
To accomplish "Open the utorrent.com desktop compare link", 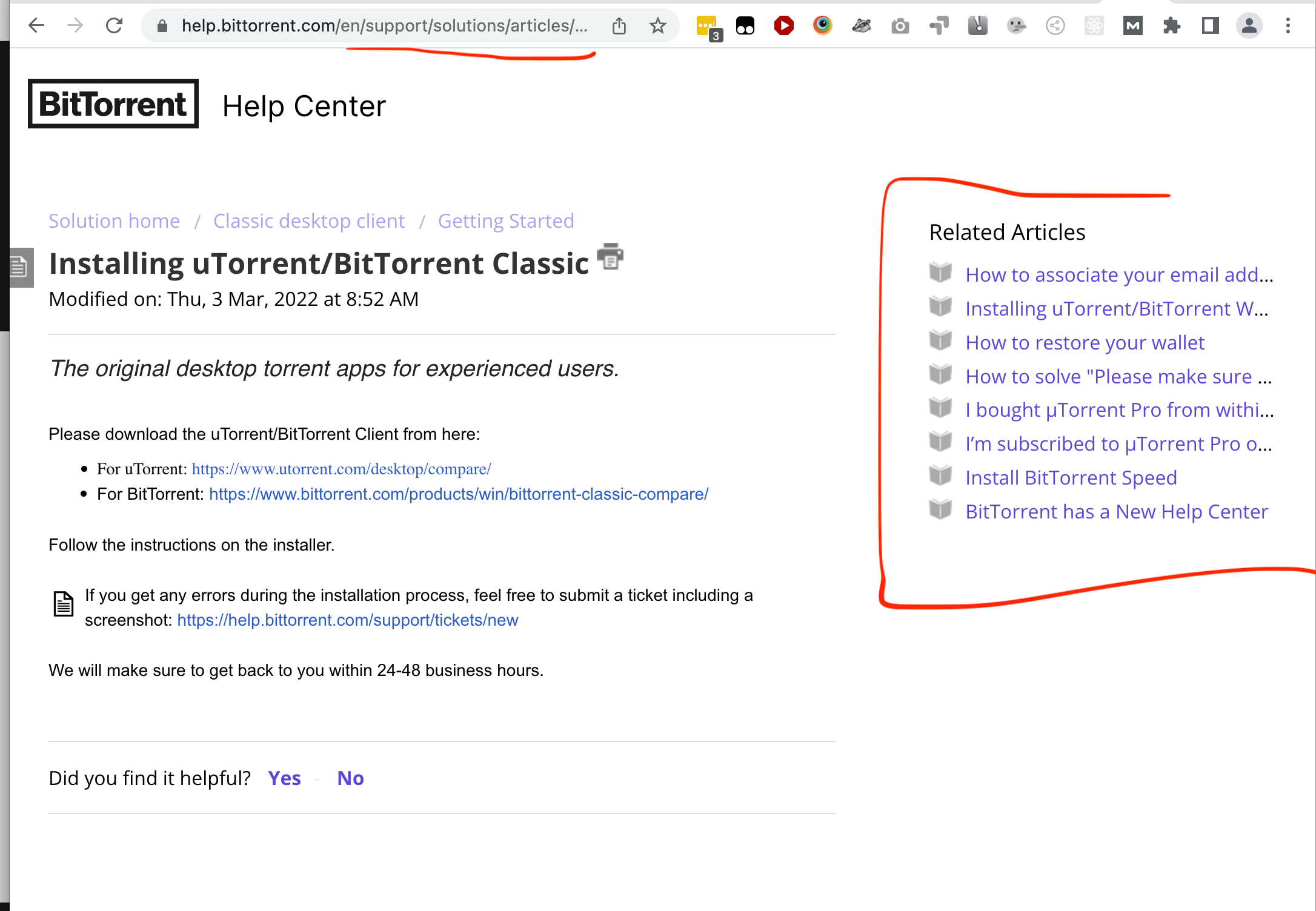I will click(341, 469).
